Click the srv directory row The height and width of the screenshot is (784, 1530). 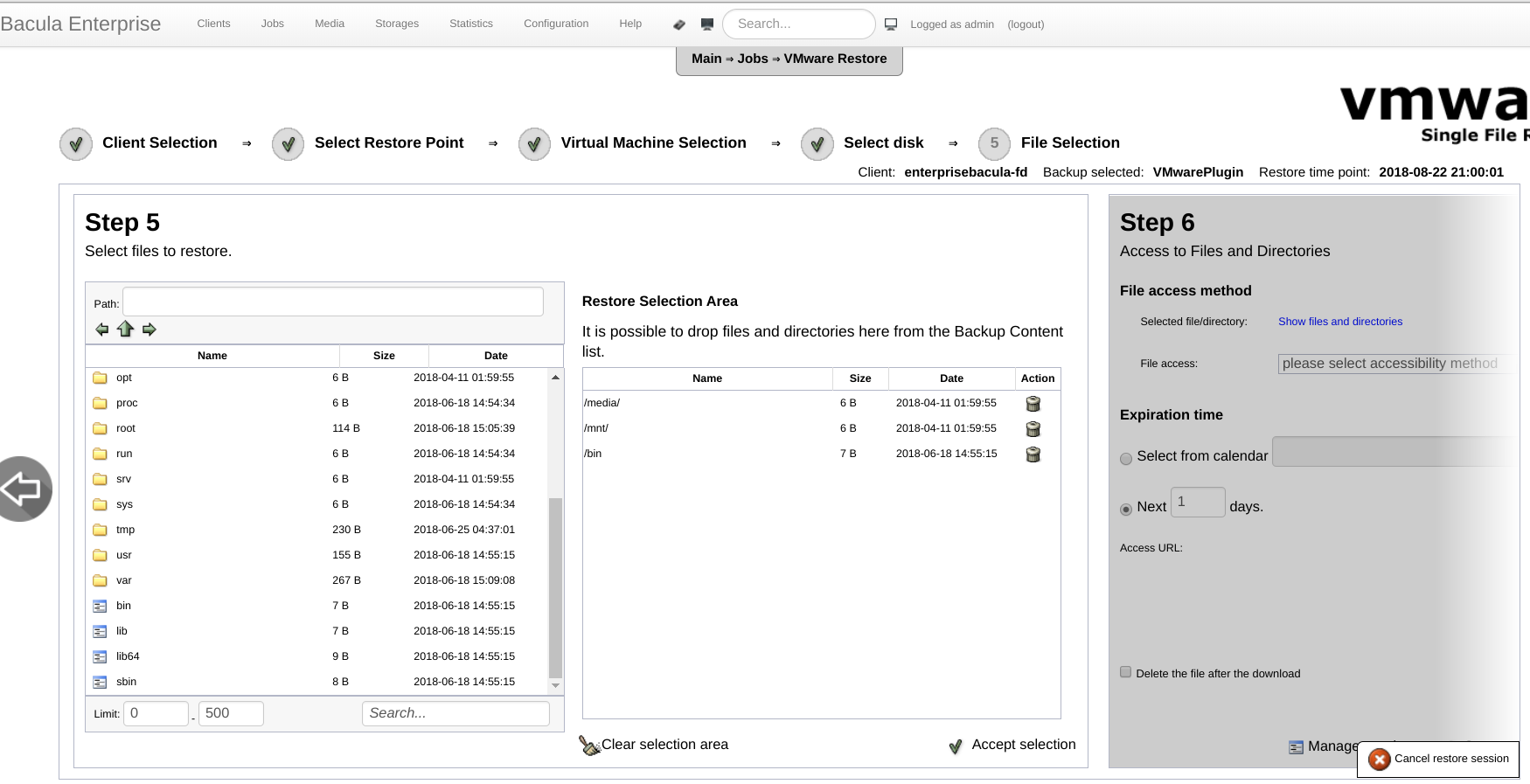(x=316, y=479)
